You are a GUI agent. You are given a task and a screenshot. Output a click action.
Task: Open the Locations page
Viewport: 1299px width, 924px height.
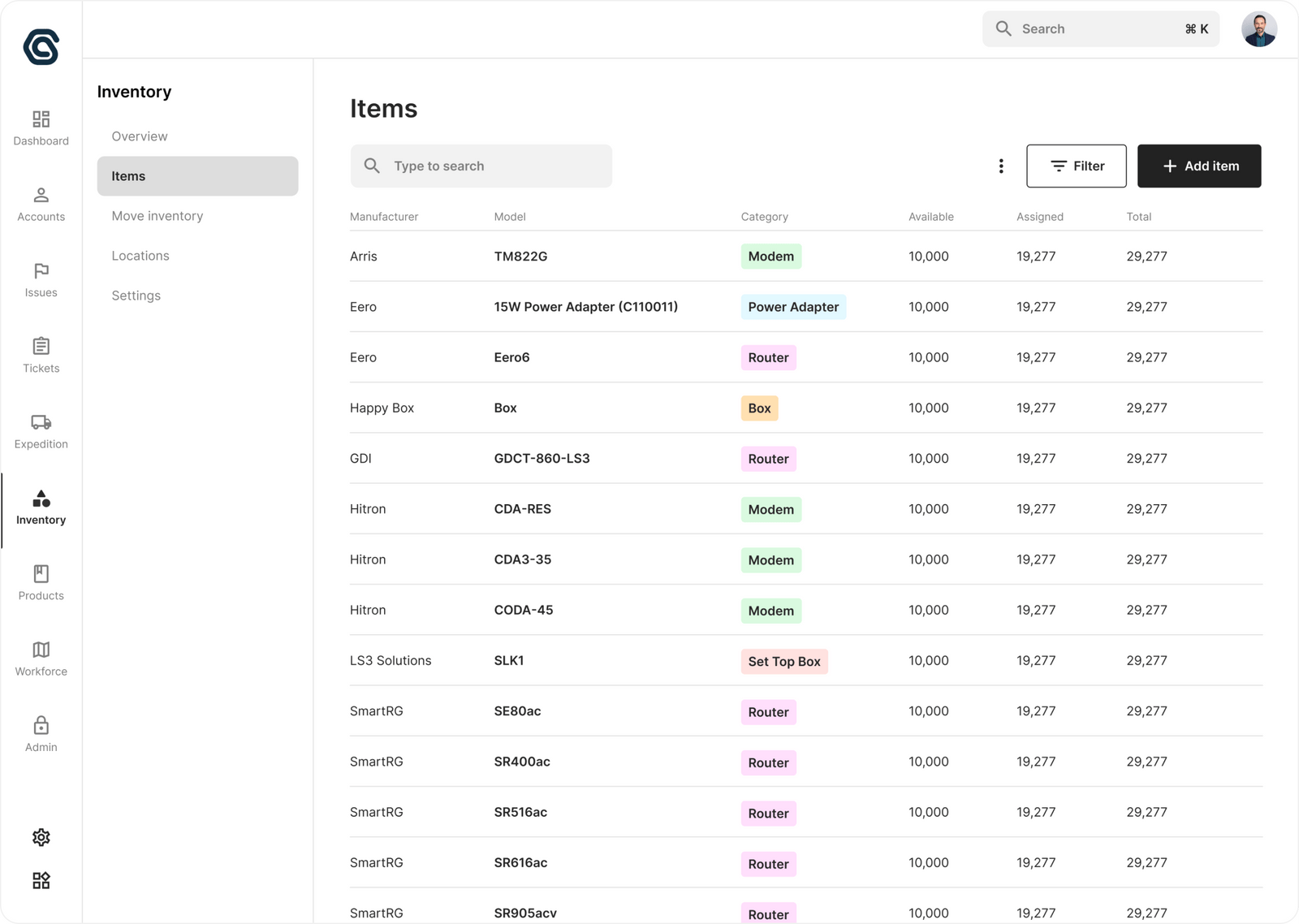point(140,255)
